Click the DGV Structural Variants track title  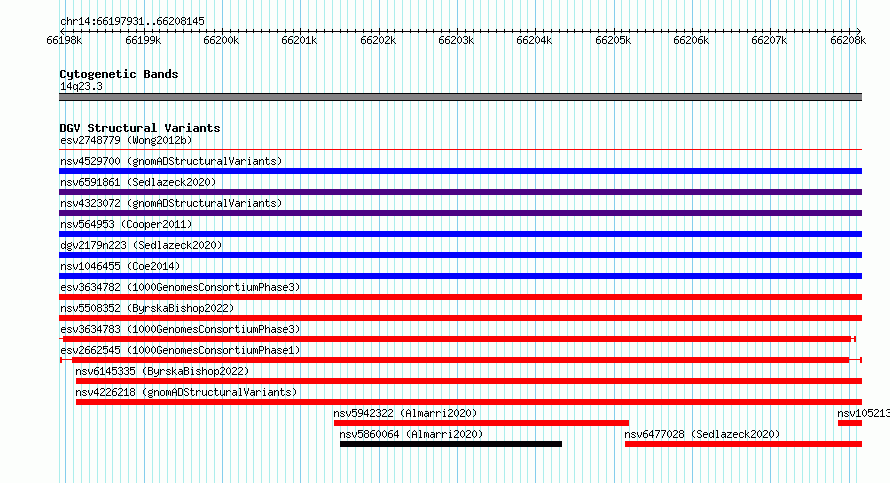[140, 128]
